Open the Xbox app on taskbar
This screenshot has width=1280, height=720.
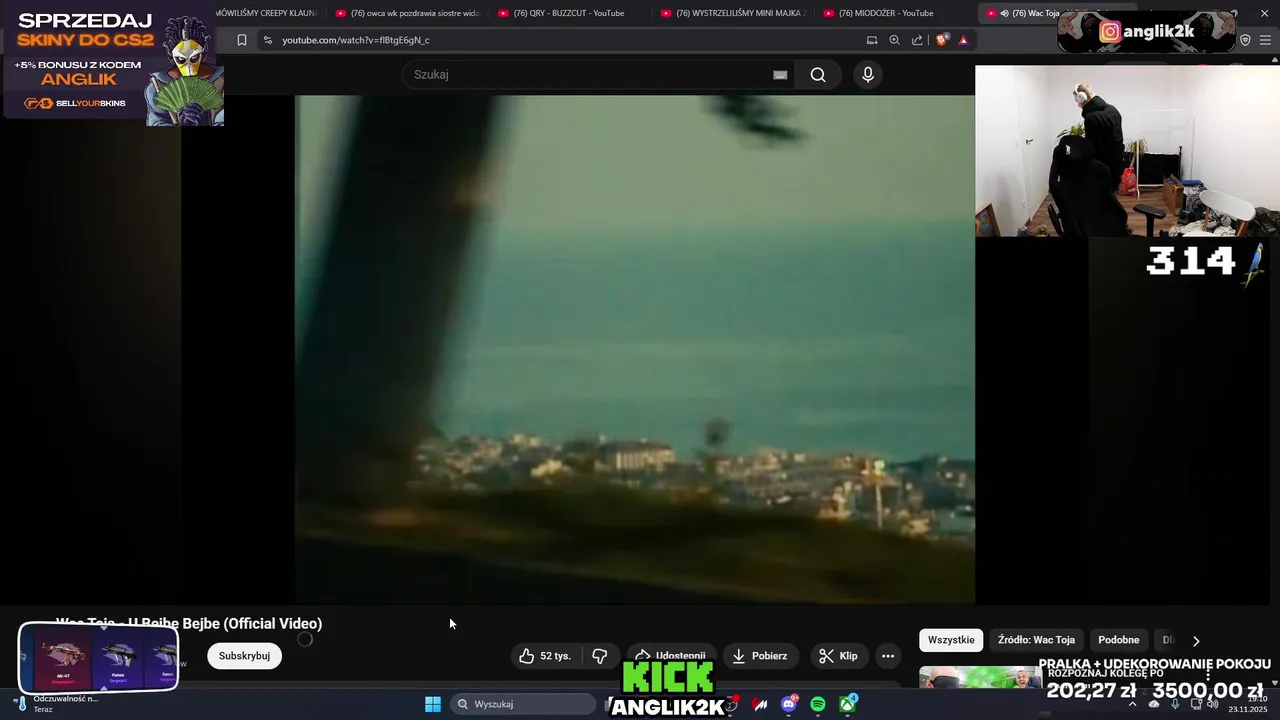(847, 704)
